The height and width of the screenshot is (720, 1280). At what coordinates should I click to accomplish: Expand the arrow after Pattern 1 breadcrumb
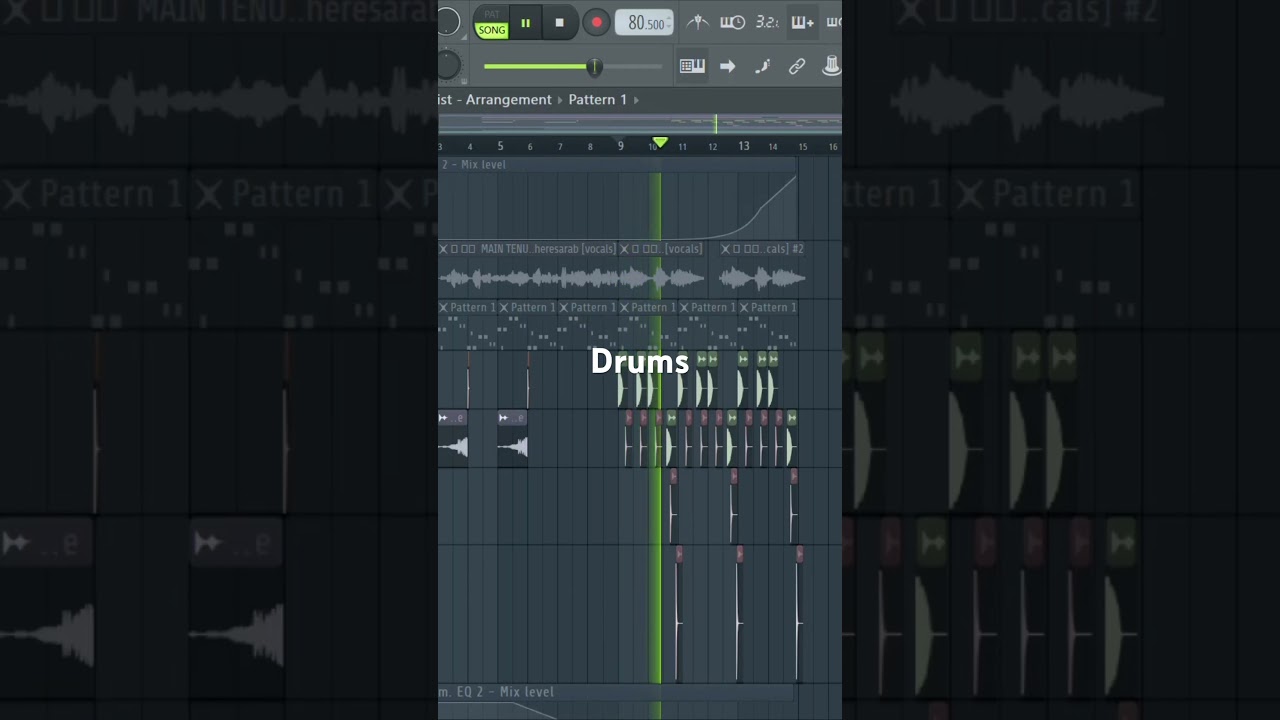(x=636, y=100)
